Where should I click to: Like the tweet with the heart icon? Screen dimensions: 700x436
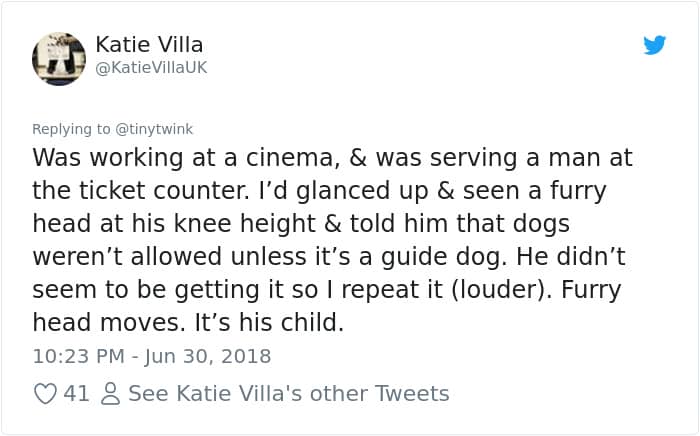click(45, 394)
